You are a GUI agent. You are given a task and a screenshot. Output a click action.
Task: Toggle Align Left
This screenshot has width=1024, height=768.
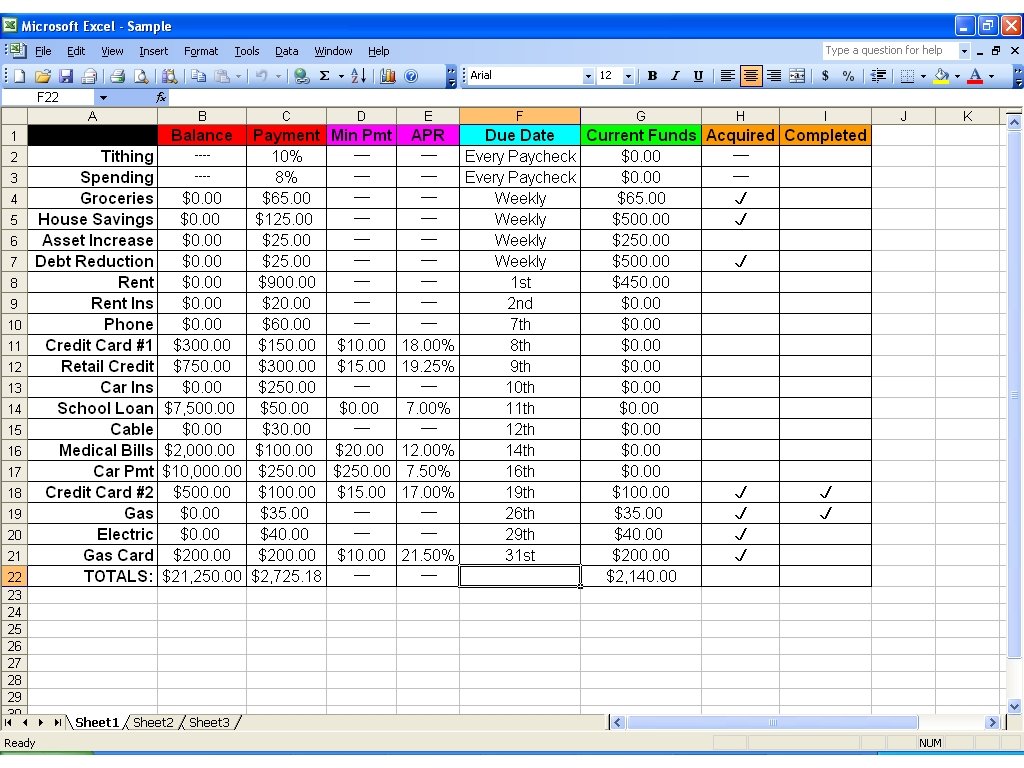coord(727,76)
